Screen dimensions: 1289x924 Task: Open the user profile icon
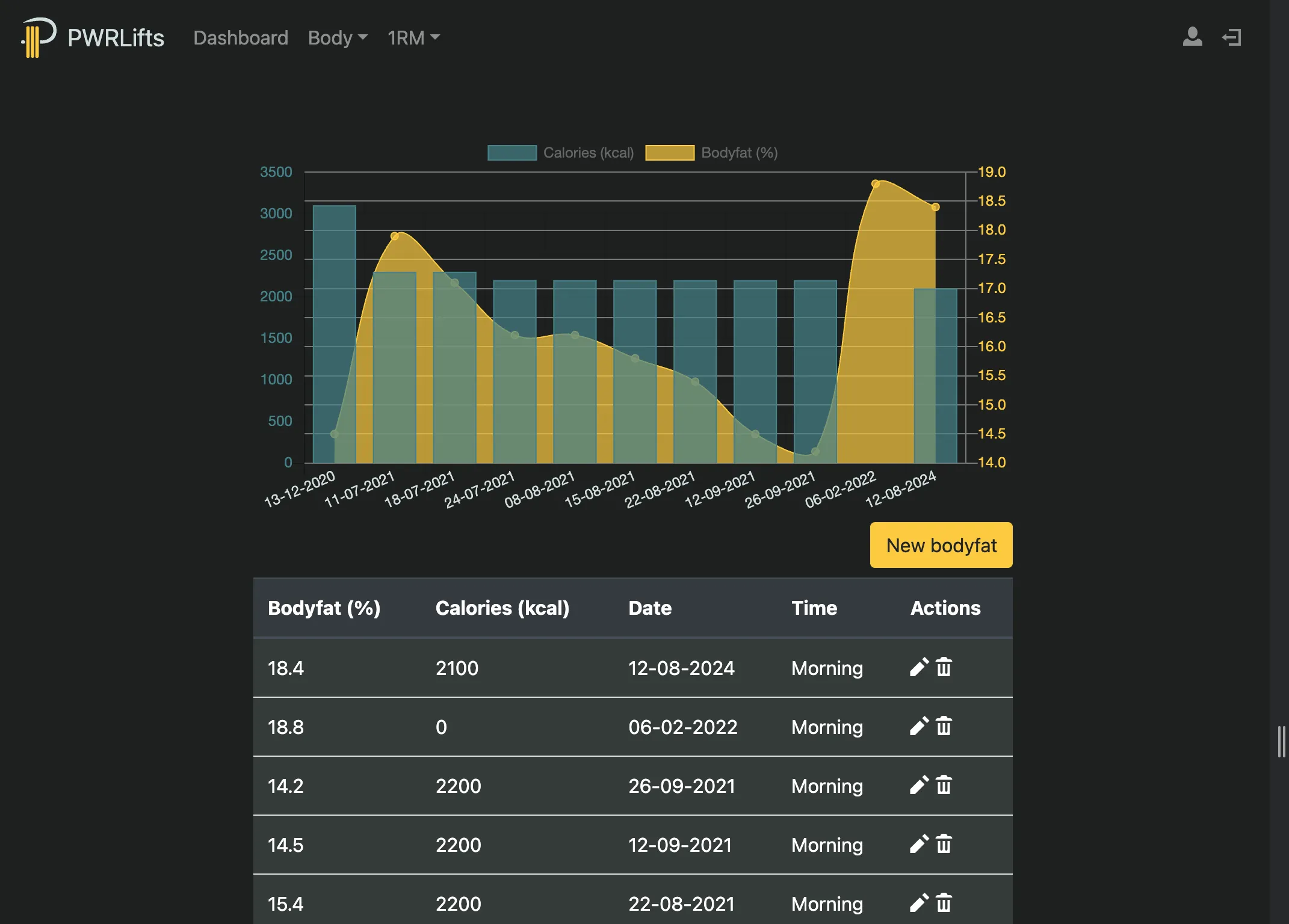[x=1192, y=37]
